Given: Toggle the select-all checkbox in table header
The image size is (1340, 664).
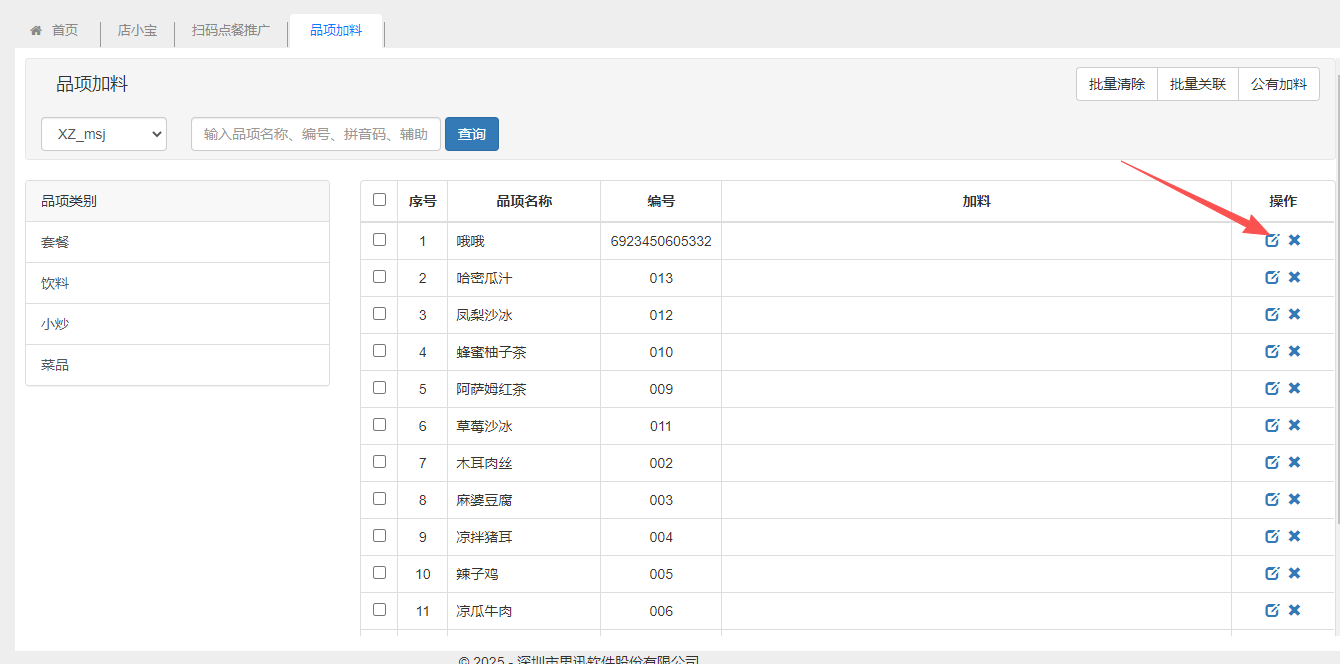Looking at the screenshot, I should click(379, 200).
